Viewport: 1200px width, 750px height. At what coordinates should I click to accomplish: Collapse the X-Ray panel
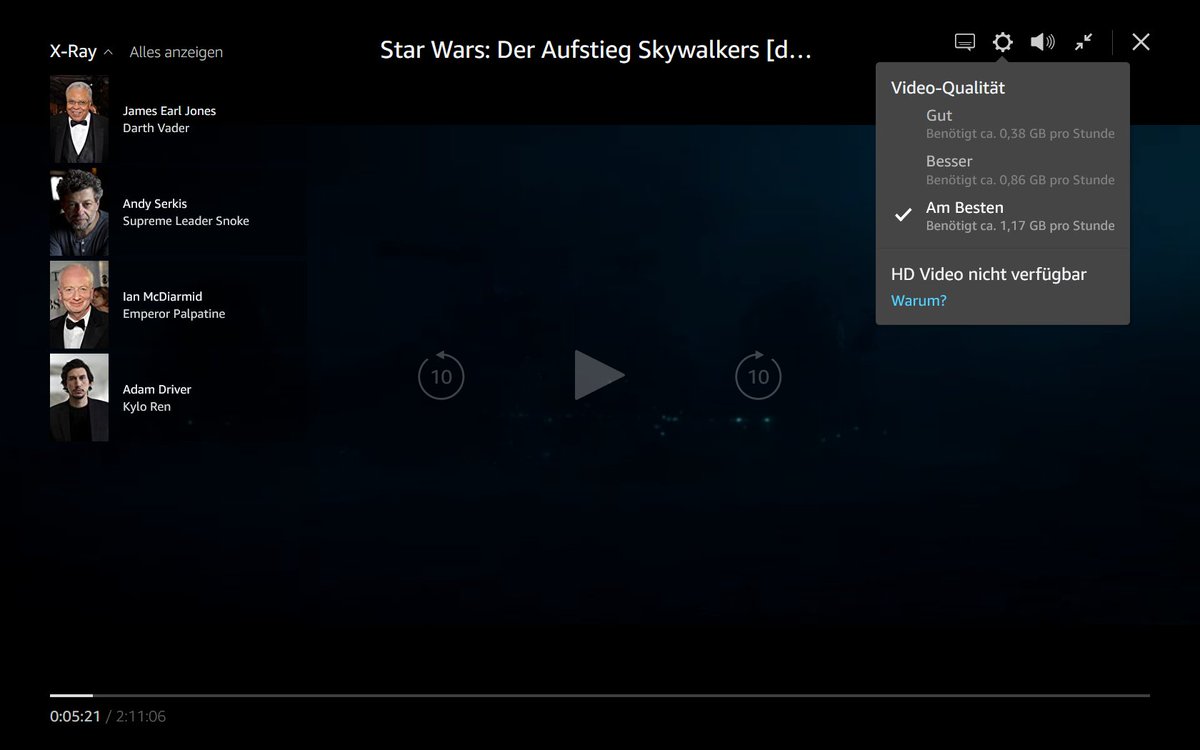(82, 51)
